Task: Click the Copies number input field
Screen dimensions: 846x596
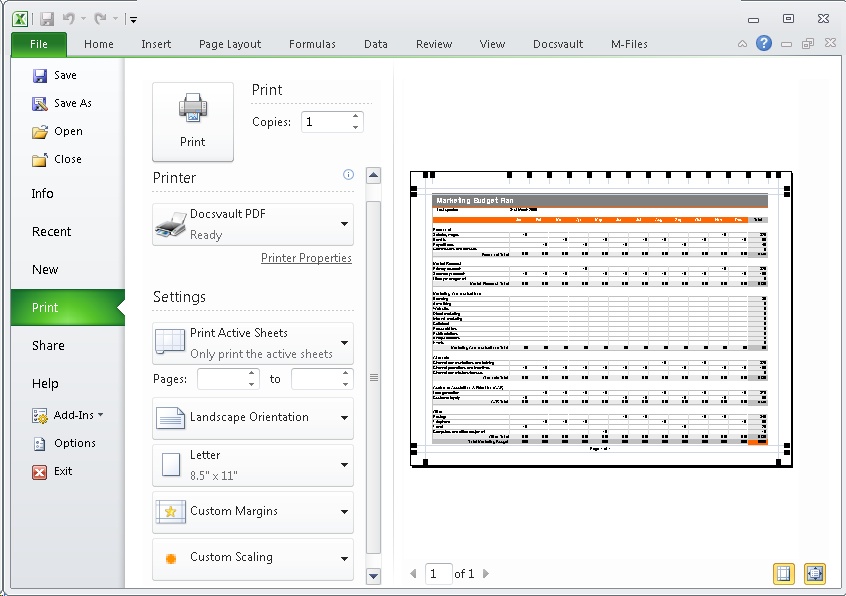Action: (x=324, y=122)
